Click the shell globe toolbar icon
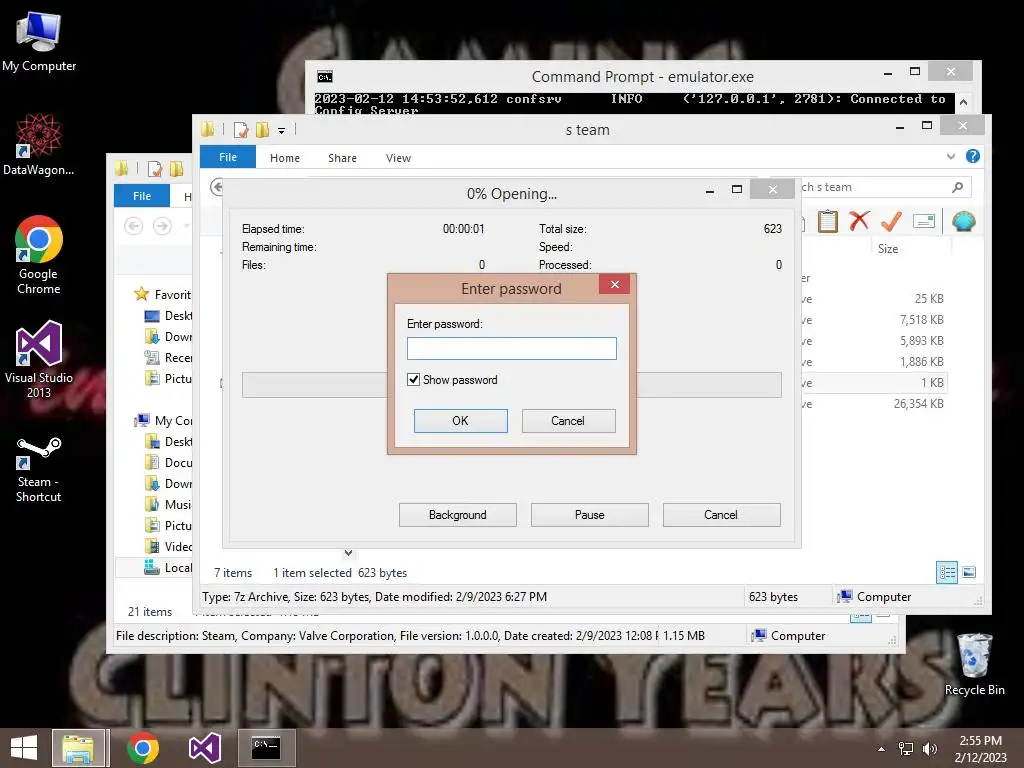1024x768 pixels. tap(964, 221)
